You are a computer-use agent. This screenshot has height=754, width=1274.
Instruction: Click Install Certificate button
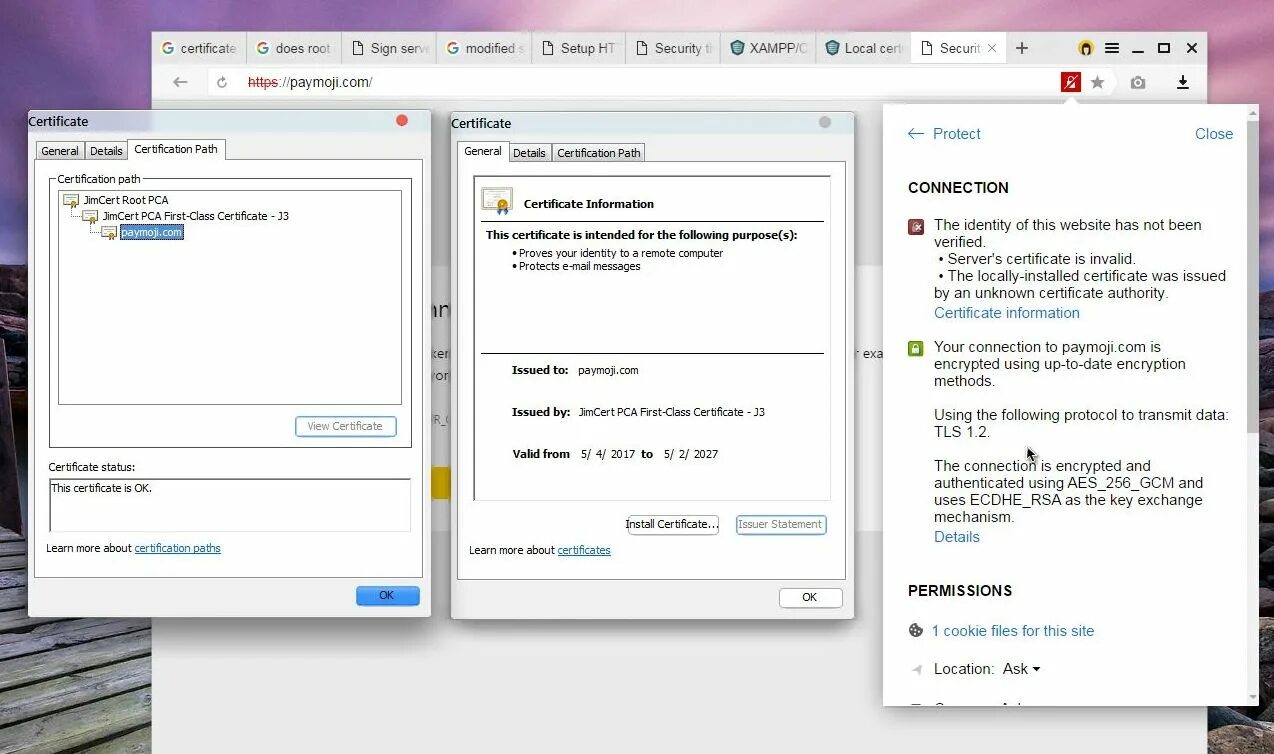click(672, 524)
